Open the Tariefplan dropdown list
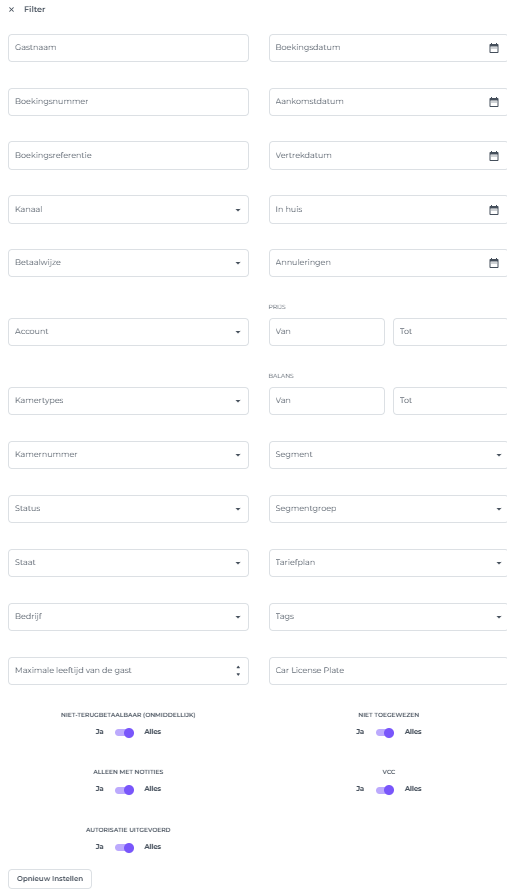The height and width of the screenshot is (891, 507). (x=388, y=563)
